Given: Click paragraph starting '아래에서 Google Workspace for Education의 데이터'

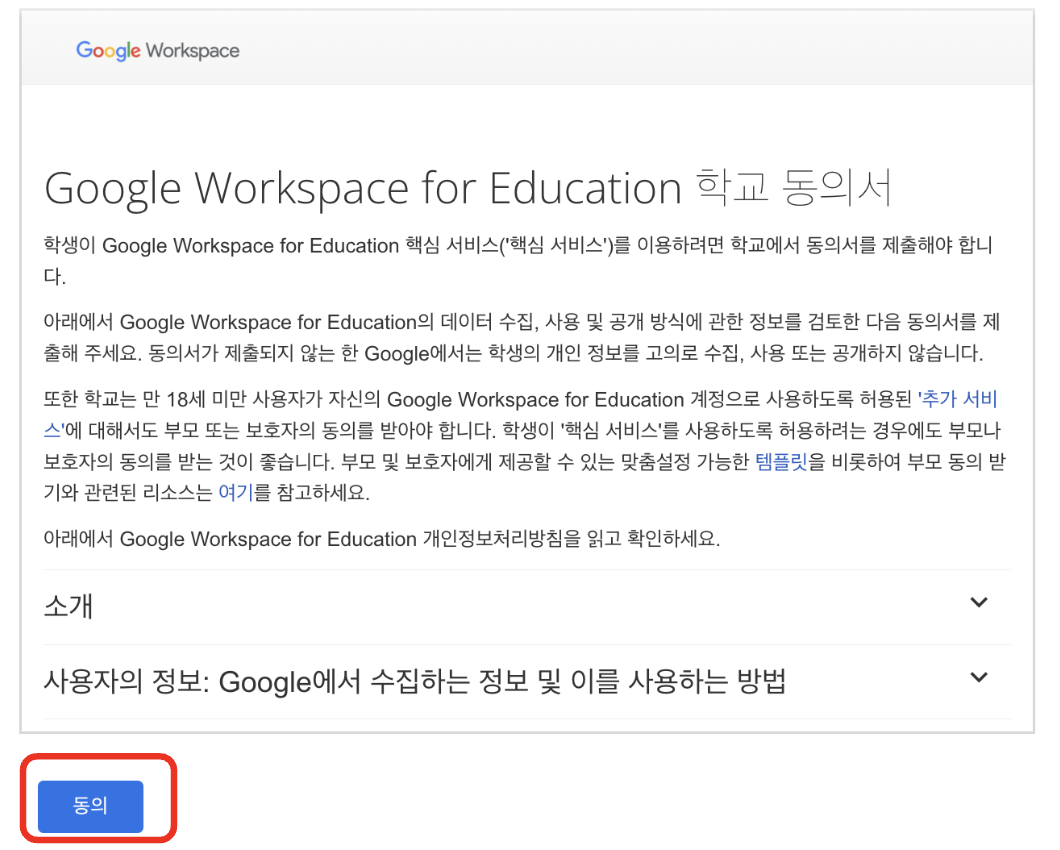Looking at the screenshot, I should pyautogui.click(x=521, y=337).
